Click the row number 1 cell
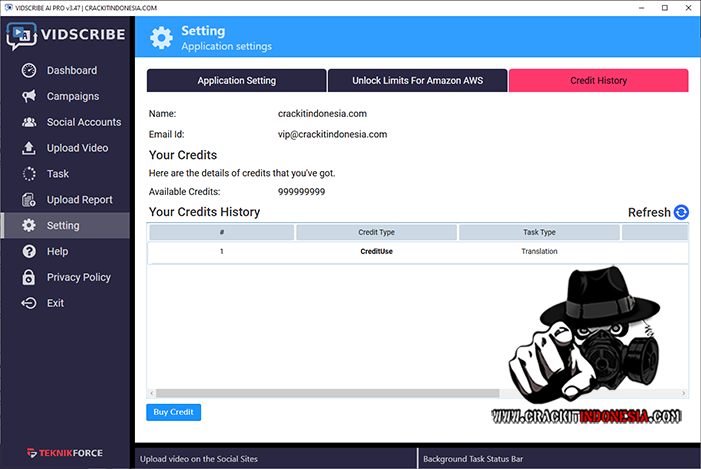 [222, 251]
